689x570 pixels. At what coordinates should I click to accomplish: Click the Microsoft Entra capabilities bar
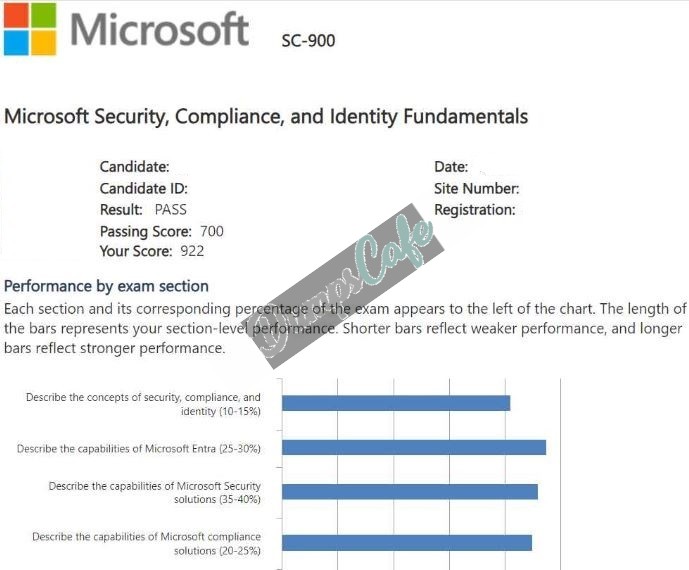coord(414,447)
